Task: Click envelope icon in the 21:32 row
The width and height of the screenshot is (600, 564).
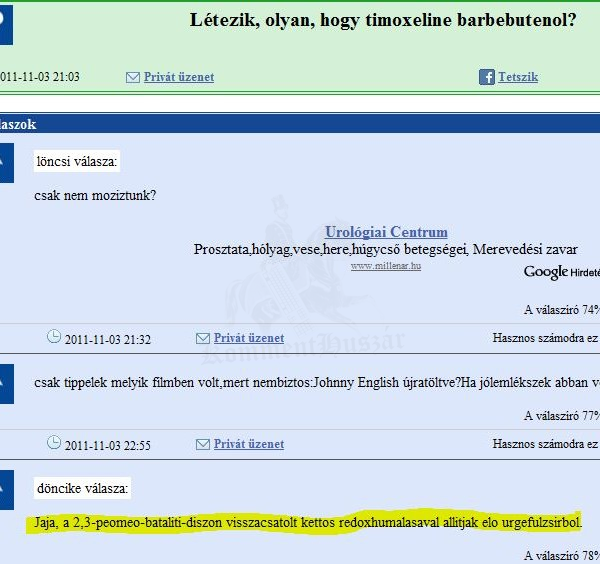Action: (x=203, y=339)
